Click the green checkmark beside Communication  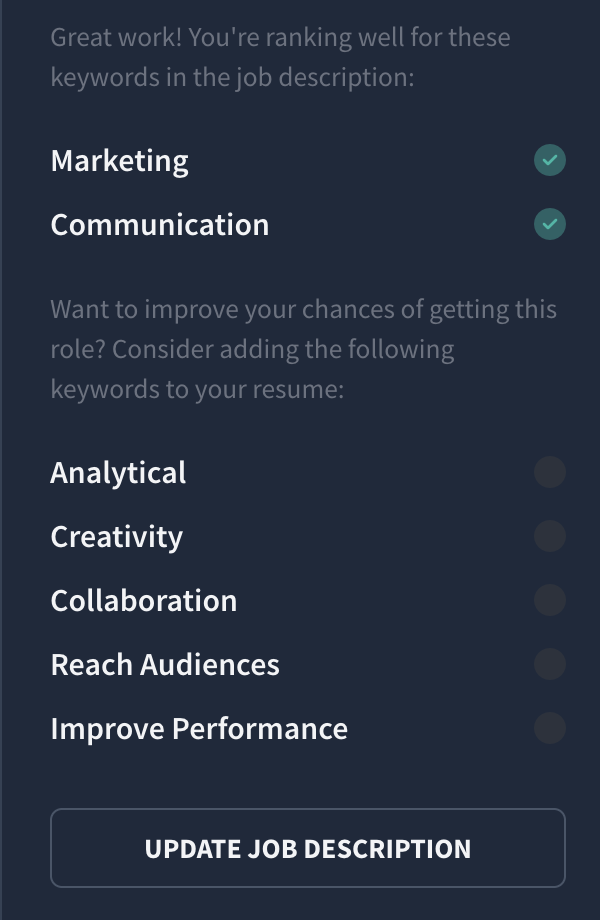550,224
